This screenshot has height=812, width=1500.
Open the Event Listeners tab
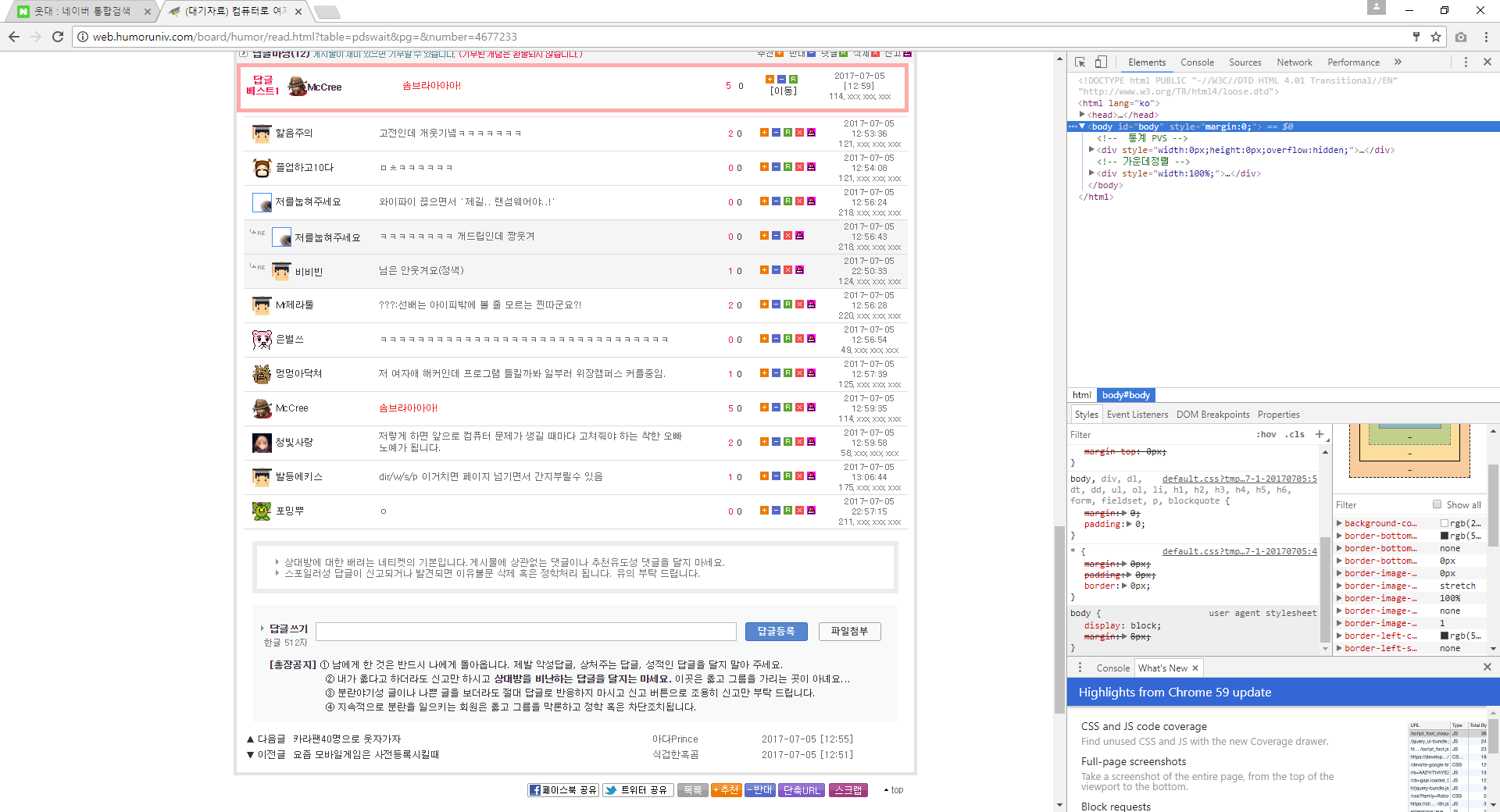(1137, 415)
